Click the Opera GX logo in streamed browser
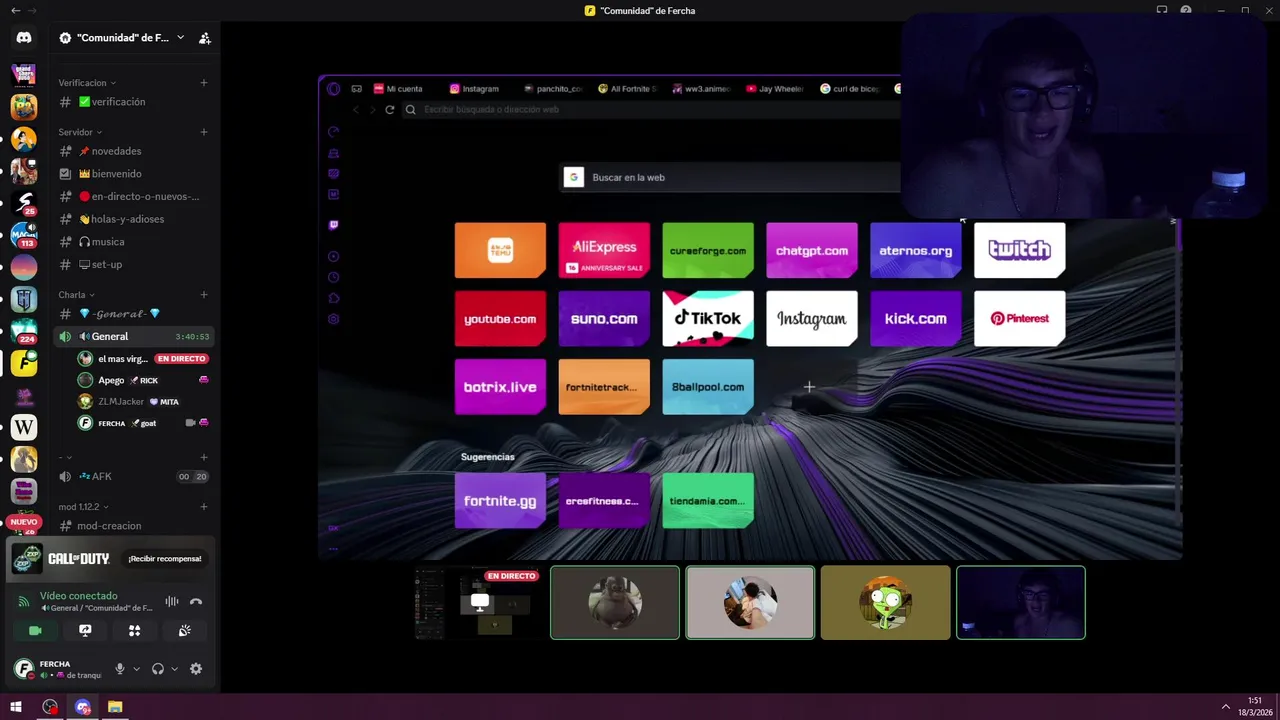 334,89
